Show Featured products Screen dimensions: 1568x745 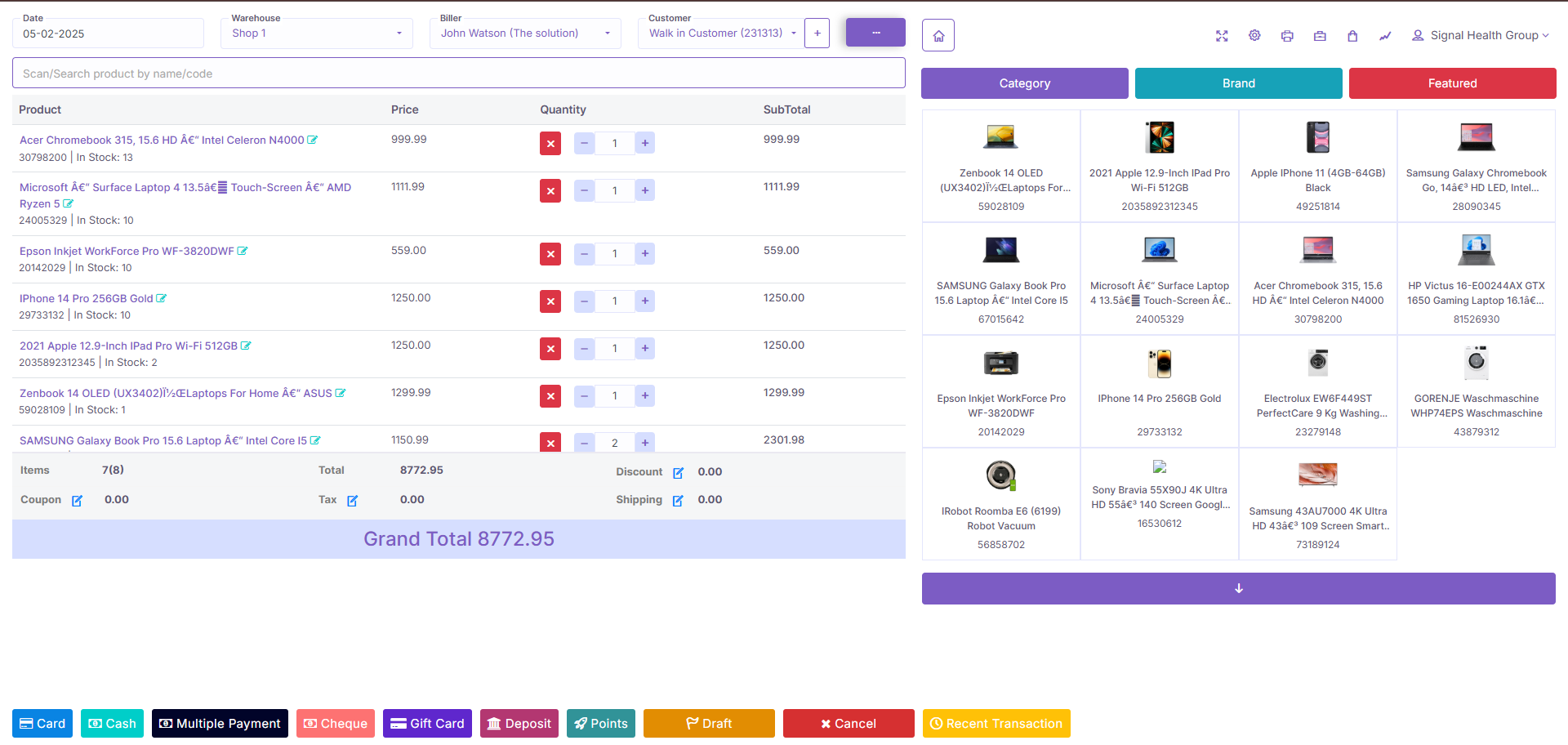pyautogui.click(x=1453, y=83)
